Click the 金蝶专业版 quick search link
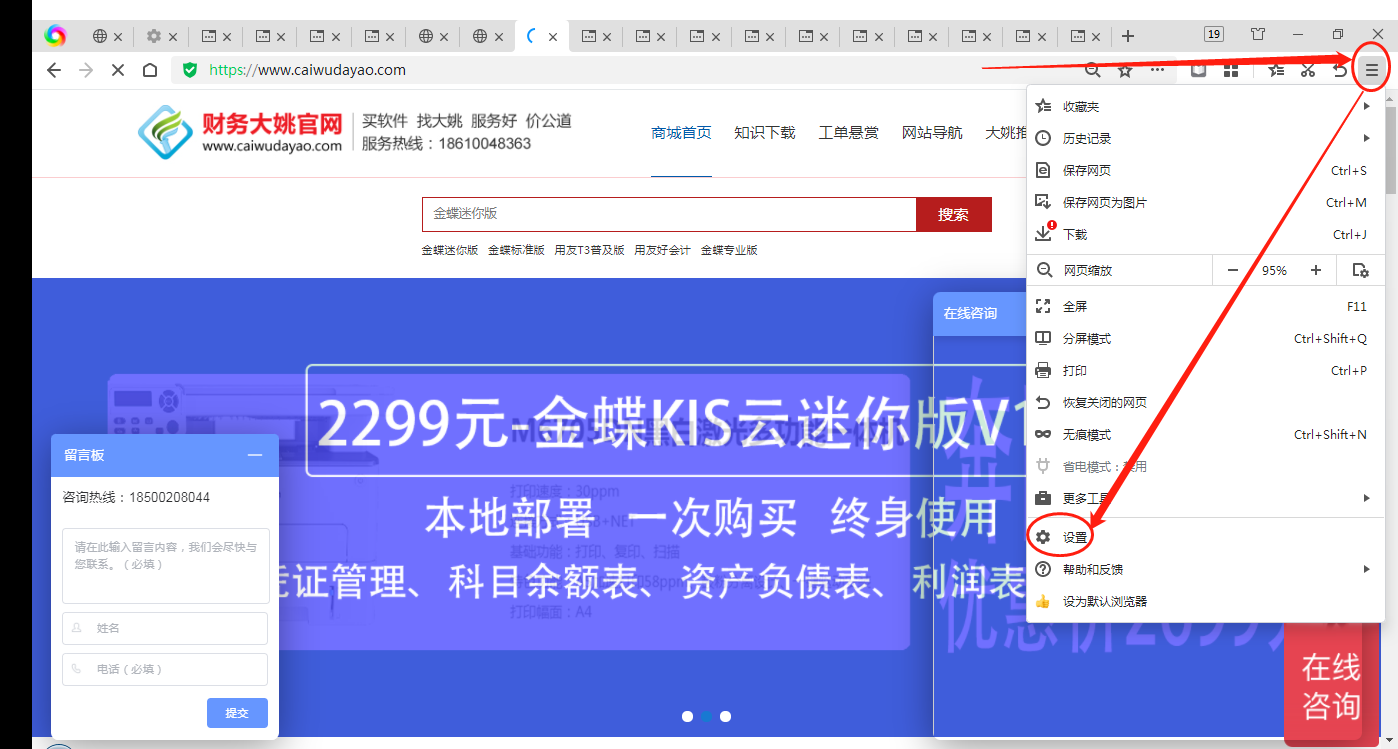The image size is (1398, 749). point(729,250)
